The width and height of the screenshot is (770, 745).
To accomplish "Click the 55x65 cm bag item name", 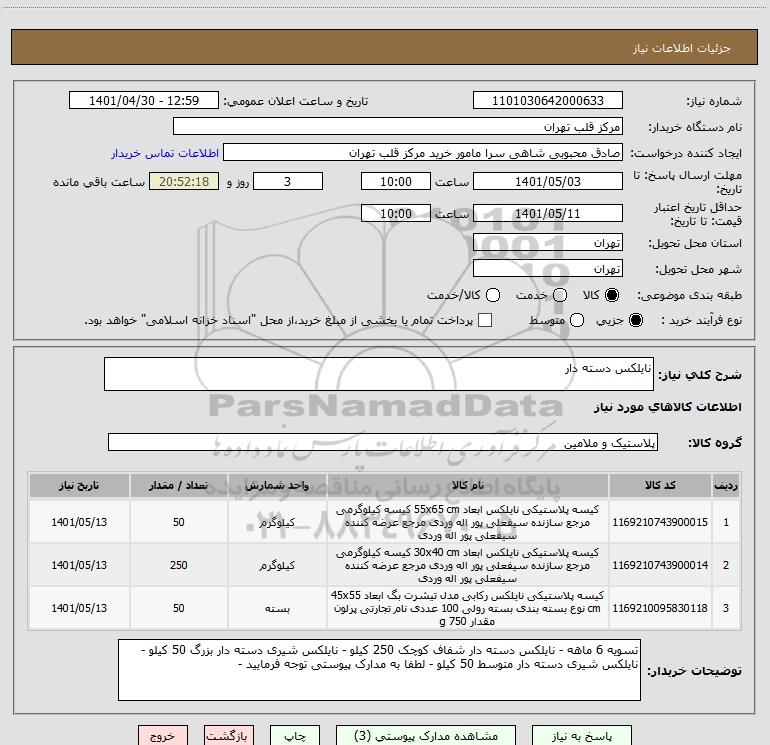I will (x=467, y=522).
